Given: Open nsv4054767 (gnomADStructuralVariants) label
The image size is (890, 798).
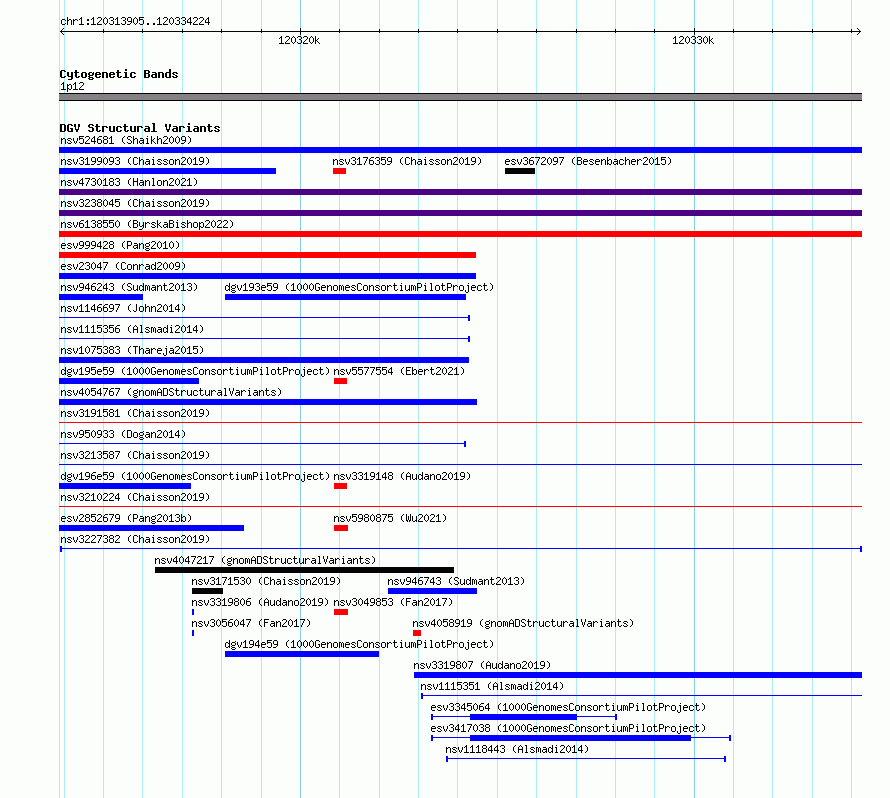Looking at the screenshot, I should coord(171,392).
